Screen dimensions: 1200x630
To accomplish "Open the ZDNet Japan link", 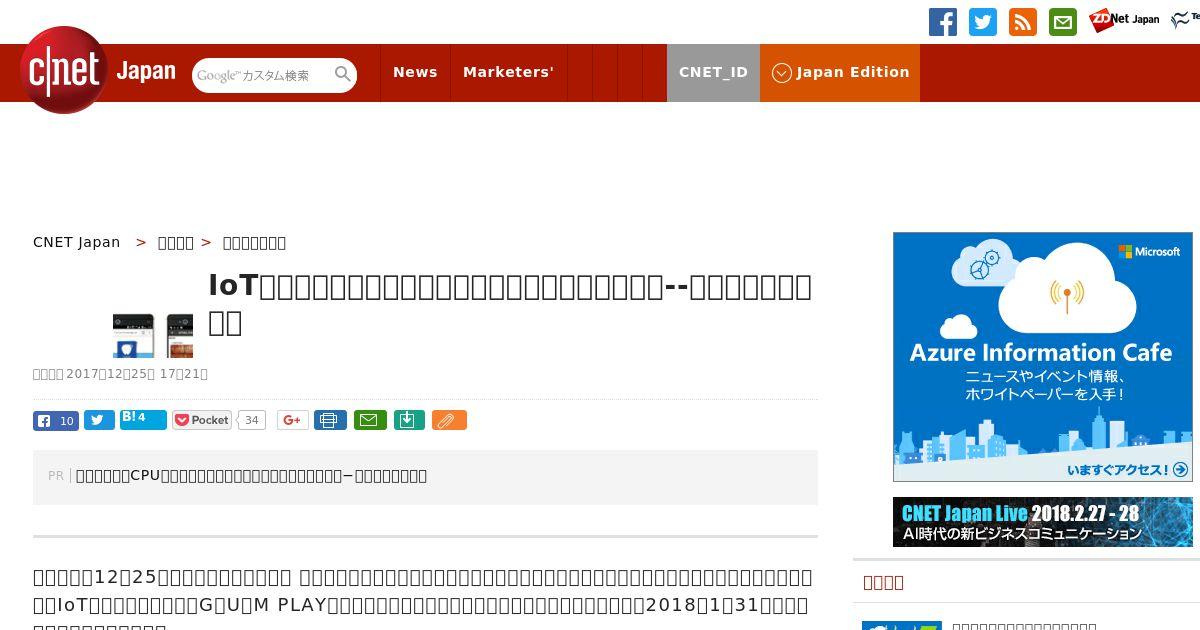I will click(1124, 19).
